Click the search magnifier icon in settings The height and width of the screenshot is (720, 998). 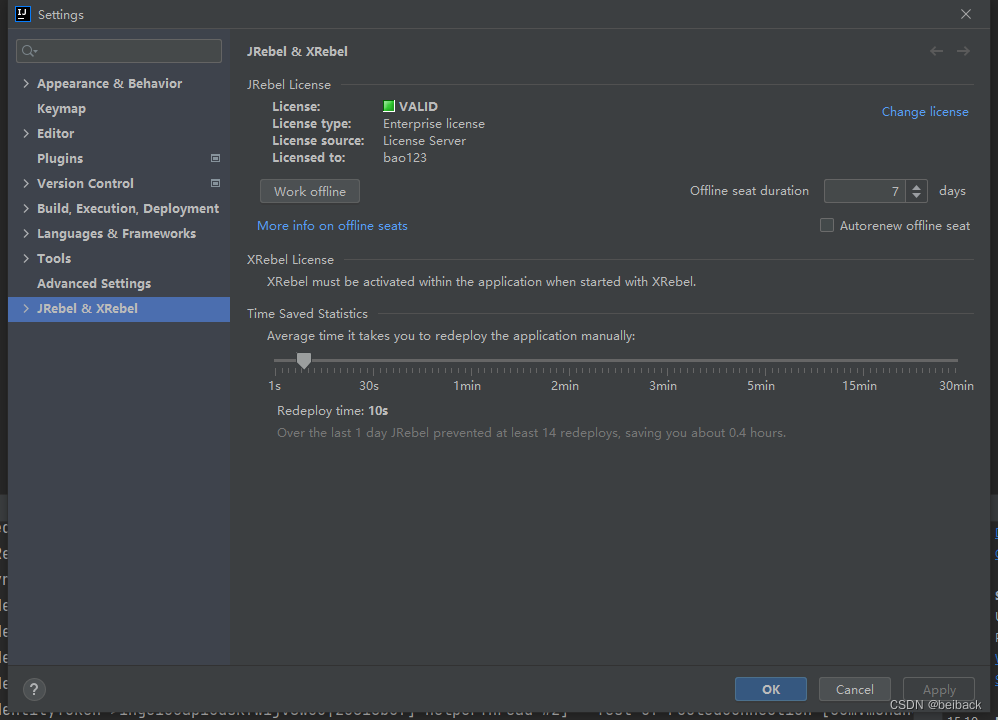pyautogui.click(x=29, y=51)
